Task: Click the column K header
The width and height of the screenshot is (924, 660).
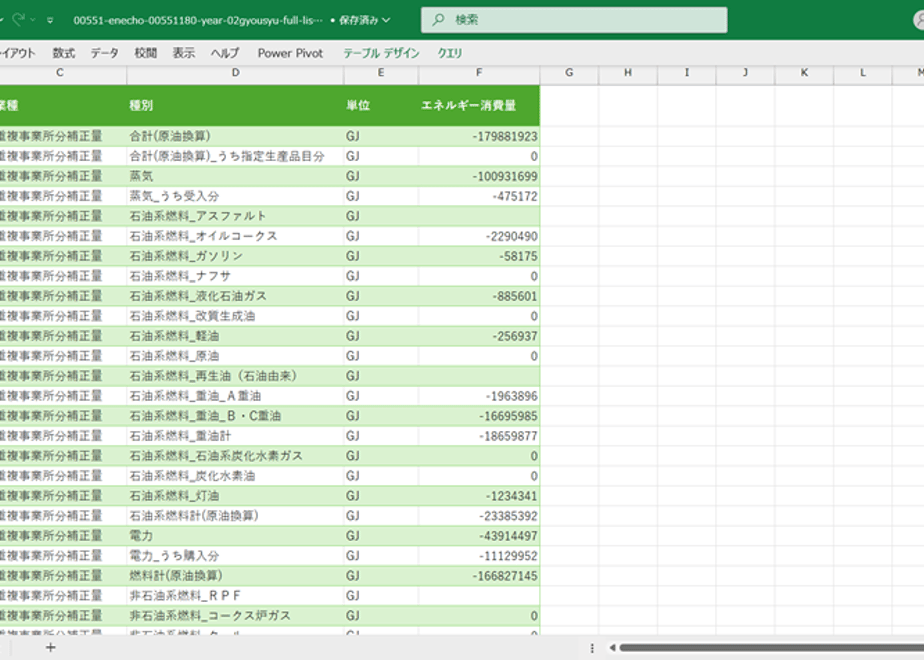Action: 804,73
